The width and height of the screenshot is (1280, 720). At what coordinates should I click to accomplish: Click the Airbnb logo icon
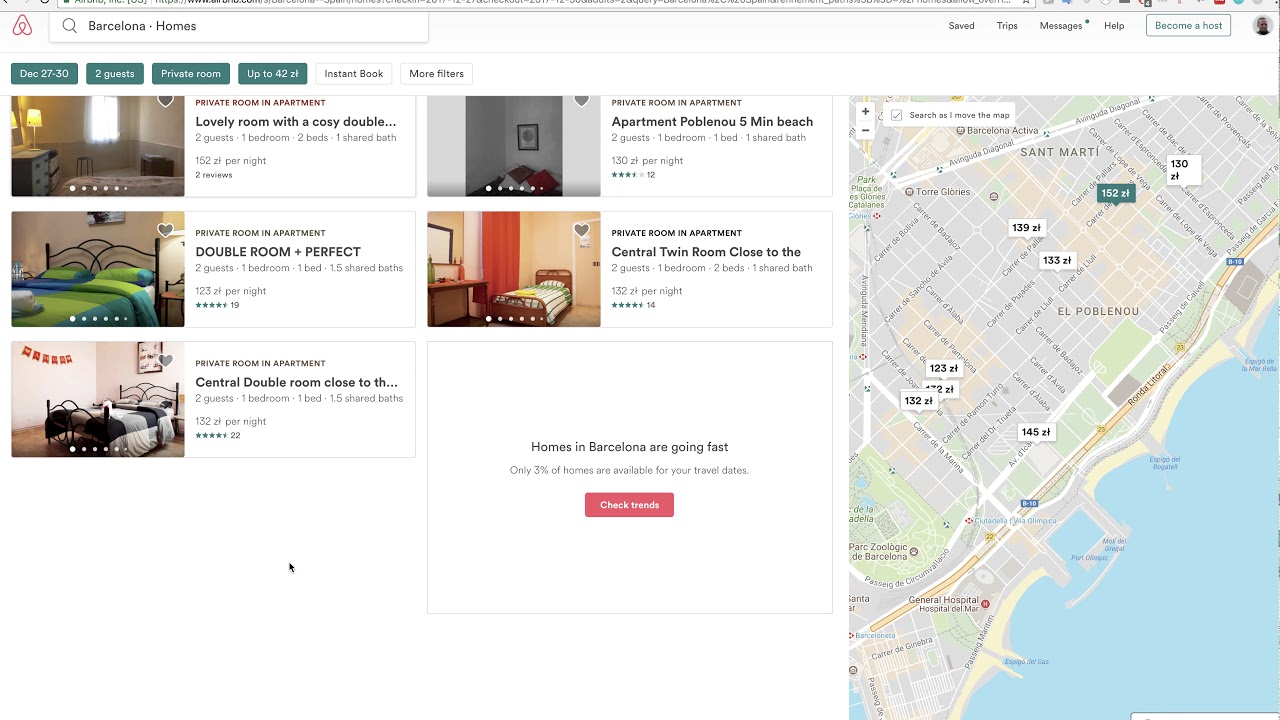point(22,26)
